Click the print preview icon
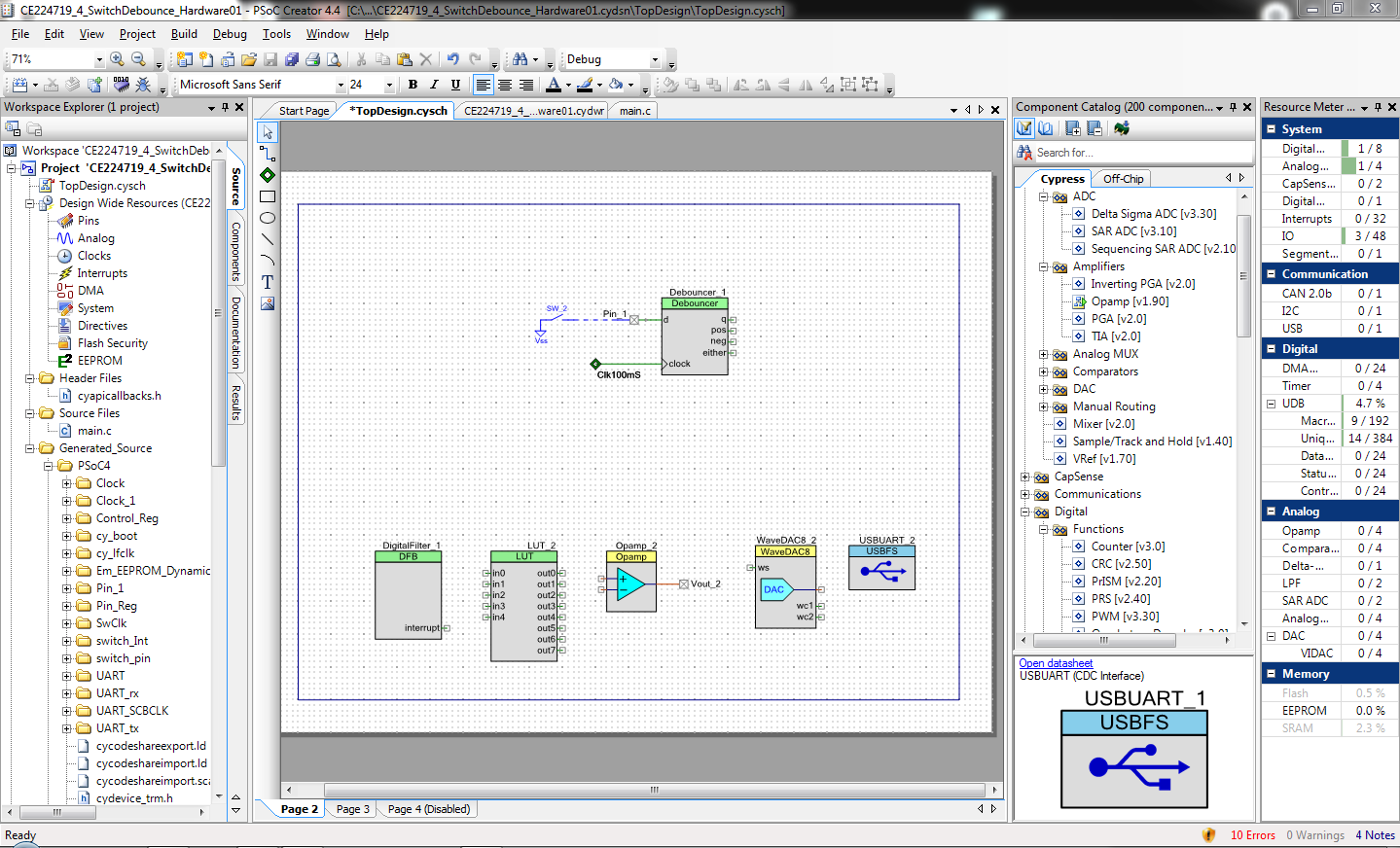1400x848 pixels. [x=334, y=59]
